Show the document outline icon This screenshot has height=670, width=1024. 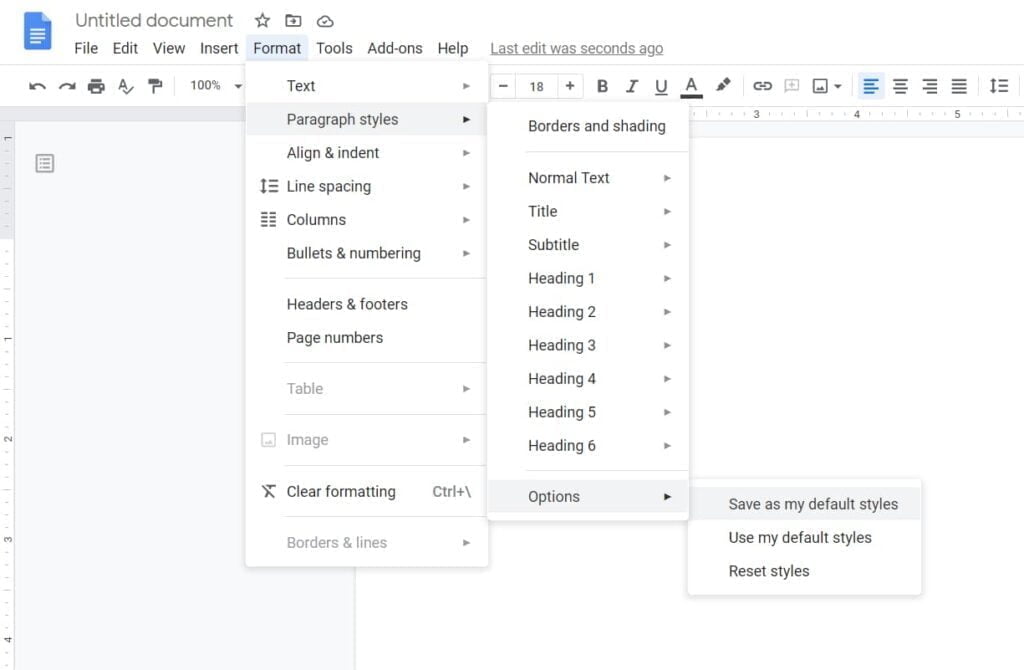(44, 163)
